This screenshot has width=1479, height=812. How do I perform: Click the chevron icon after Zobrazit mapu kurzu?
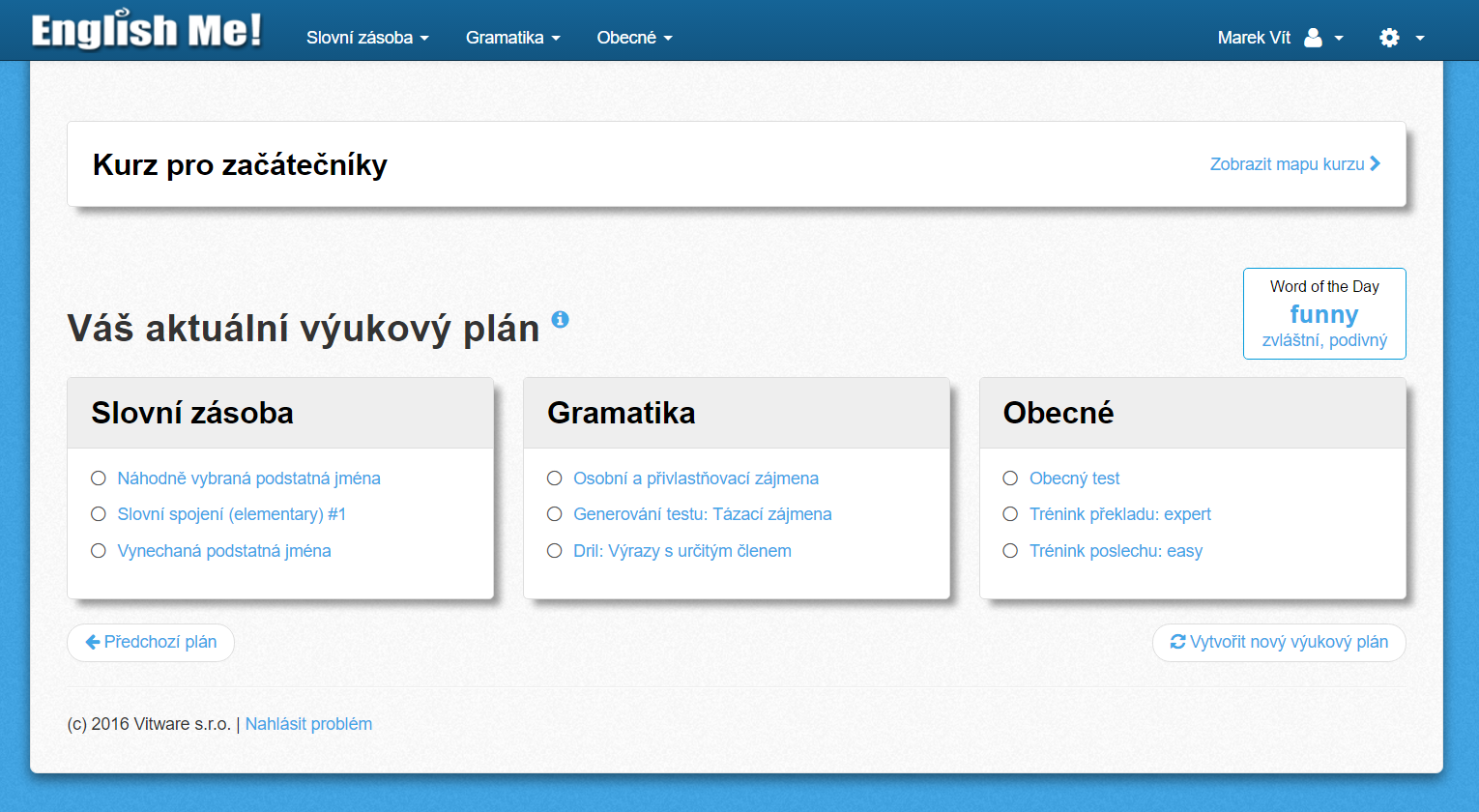1375,163
